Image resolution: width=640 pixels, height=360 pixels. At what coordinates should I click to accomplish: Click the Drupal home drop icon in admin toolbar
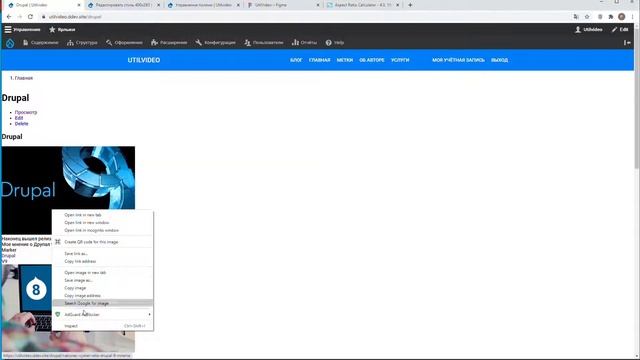click(10, 43)
